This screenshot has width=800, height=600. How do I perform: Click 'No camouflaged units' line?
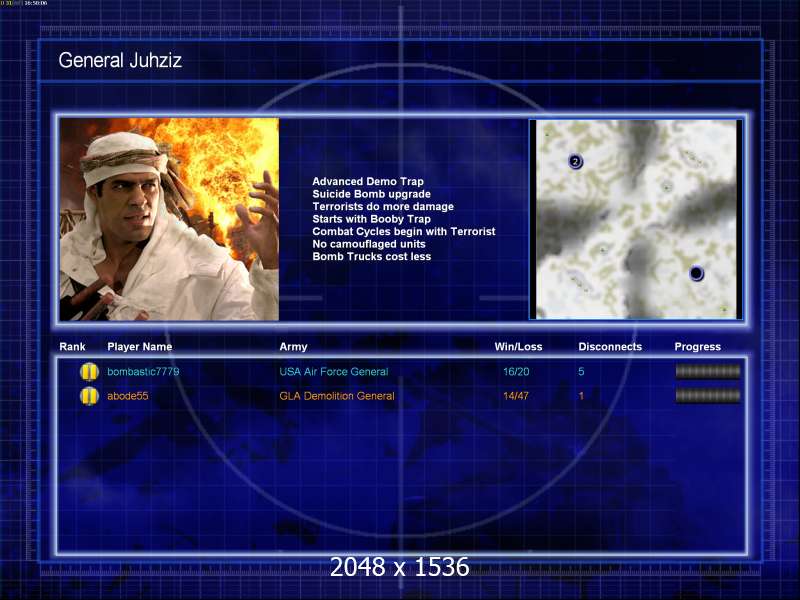pyautogui.click(x=369, y=244)
